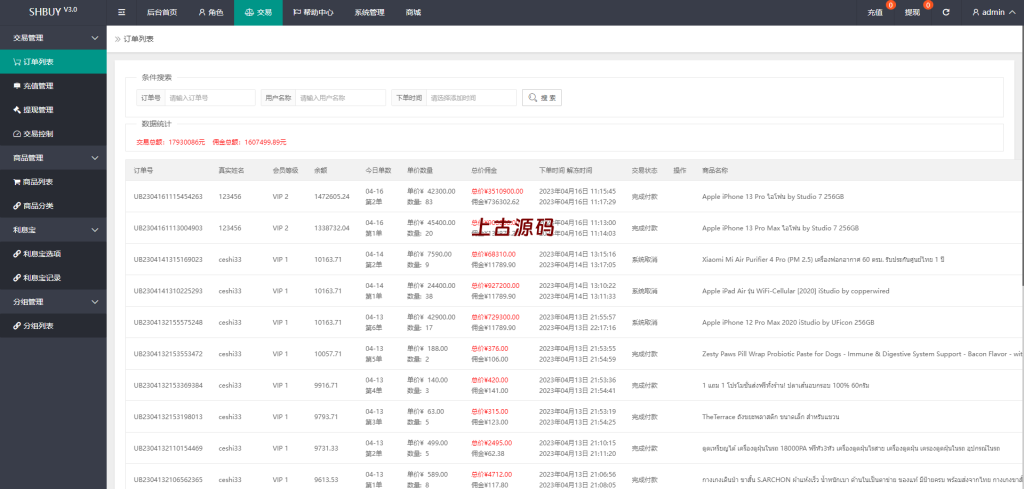Click the 充值 notification with badge 0
This screenshot has height=489, width=1024.
click(876, 12)
